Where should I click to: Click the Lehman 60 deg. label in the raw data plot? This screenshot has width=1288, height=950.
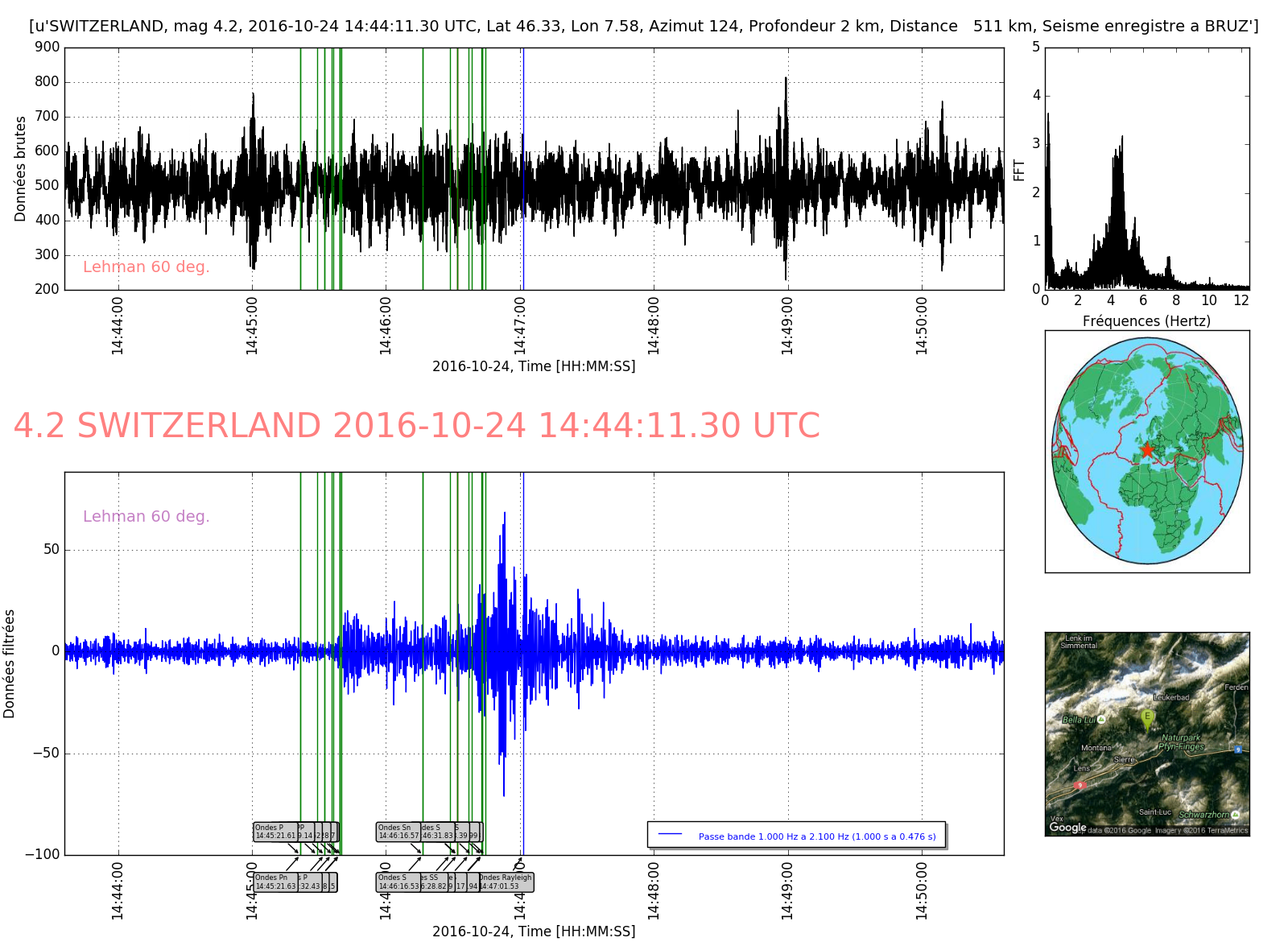[146, 267]
